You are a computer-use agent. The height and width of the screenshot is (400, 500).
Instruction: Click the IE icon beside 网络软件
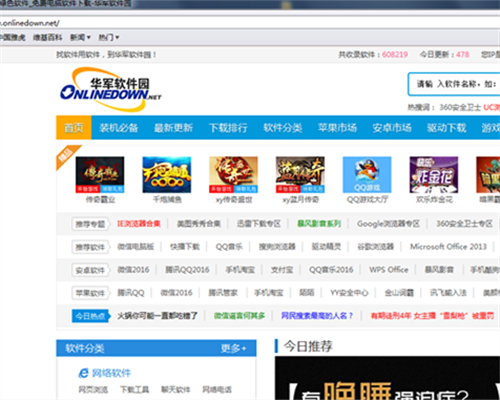(83, 373)
